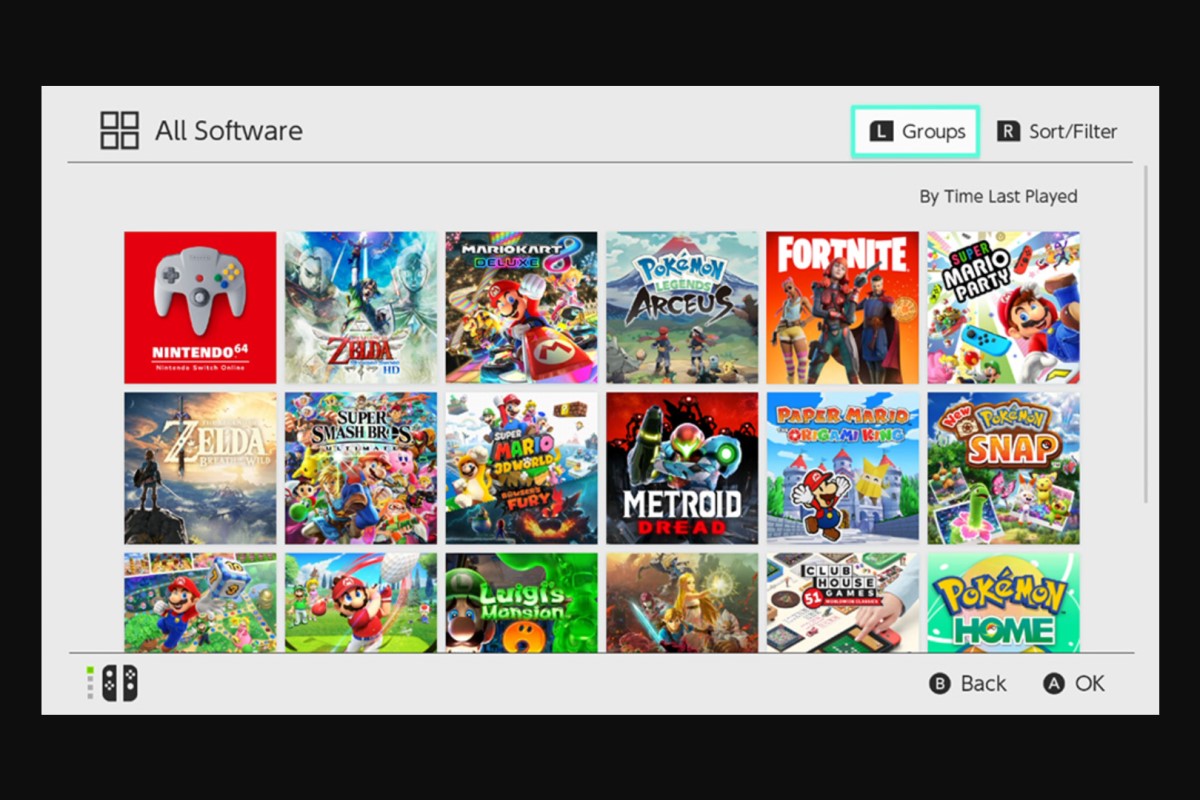
Task: Open Super Mario Party
Action: [x=1003, y=306]
